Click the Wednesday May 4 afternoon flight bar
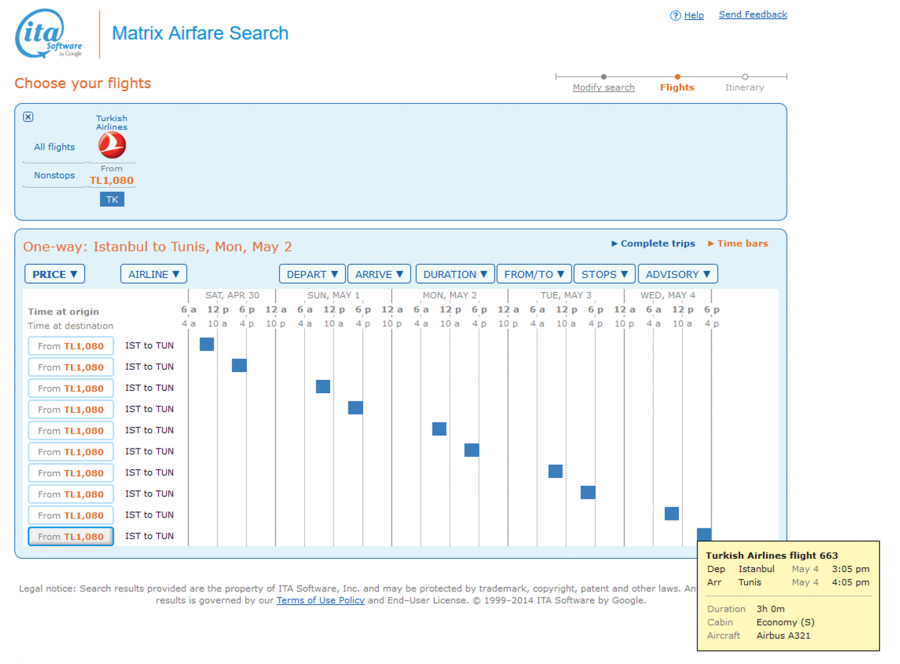Viewport: 900px width, 664px height. tap(704, 534)
